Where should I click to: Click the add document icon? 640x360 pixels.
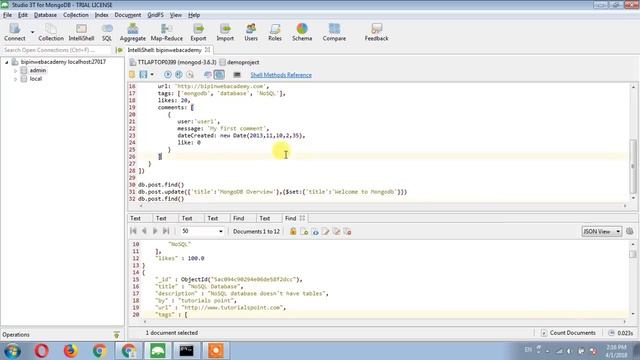tap(304, 231)
